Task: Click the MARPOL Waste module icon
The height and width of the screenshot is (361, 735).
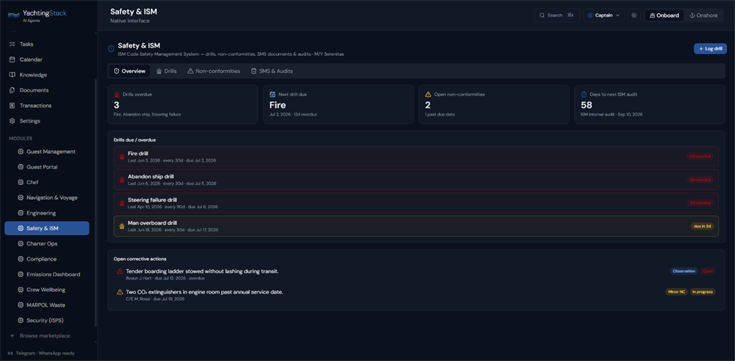Action: pyautogui.click(x=20, y=305)
